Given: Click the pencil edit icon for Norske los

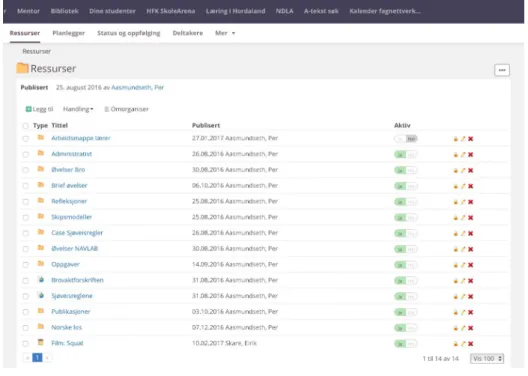Looking at the screenshot, I should click(x=463, y=328).
